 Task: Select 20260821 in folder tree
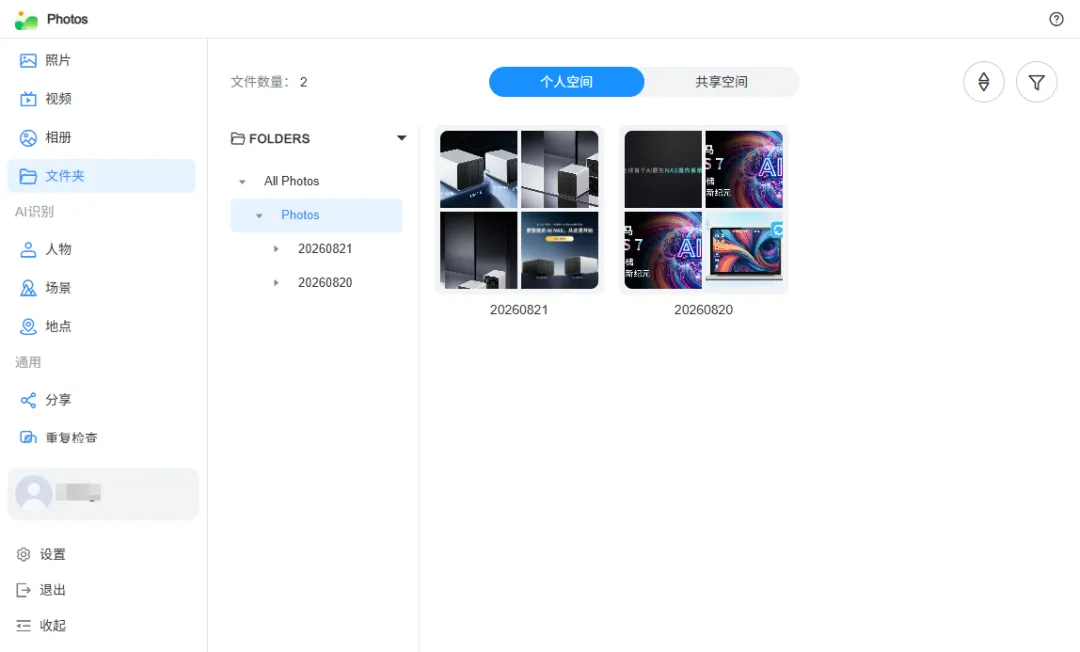325,249
